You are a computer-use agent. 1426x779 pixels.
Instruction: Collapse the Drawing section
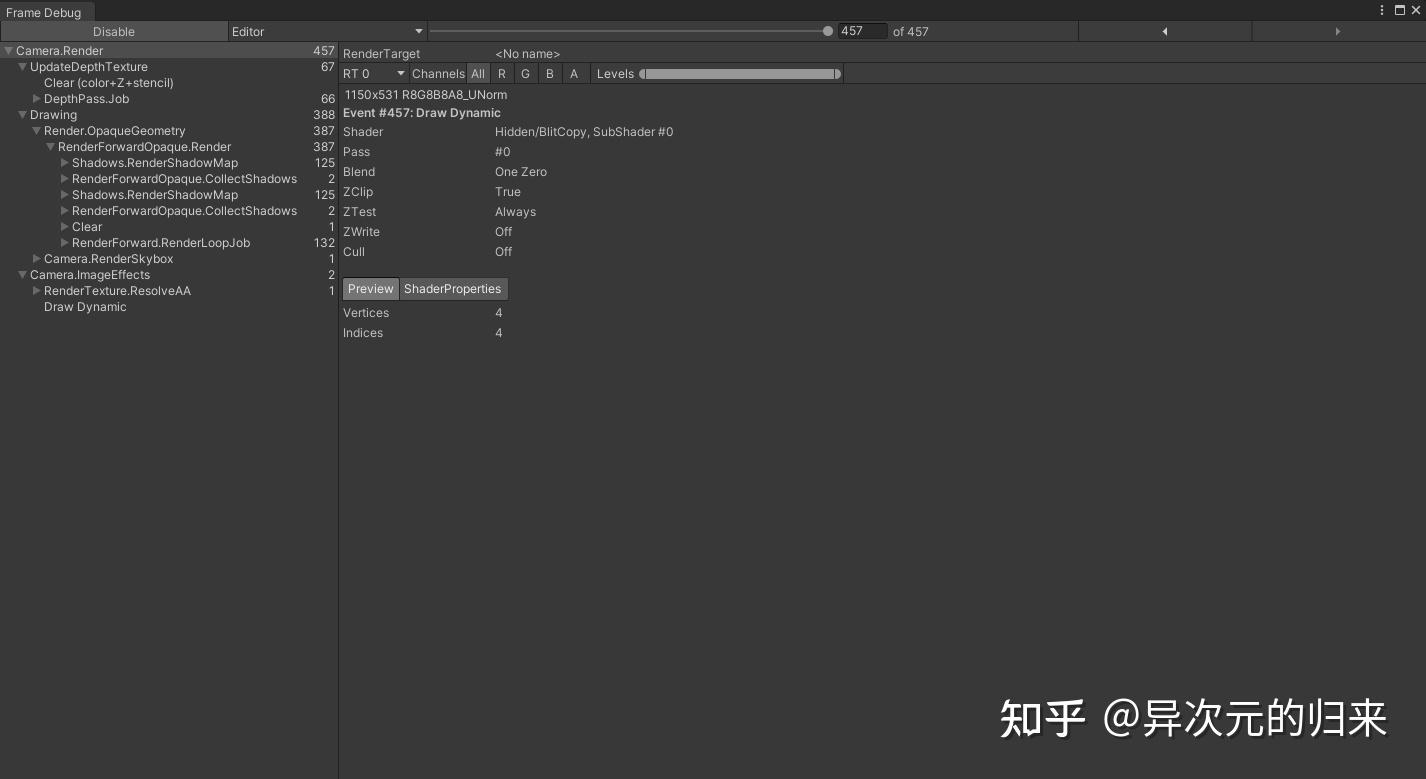[23, 115]
